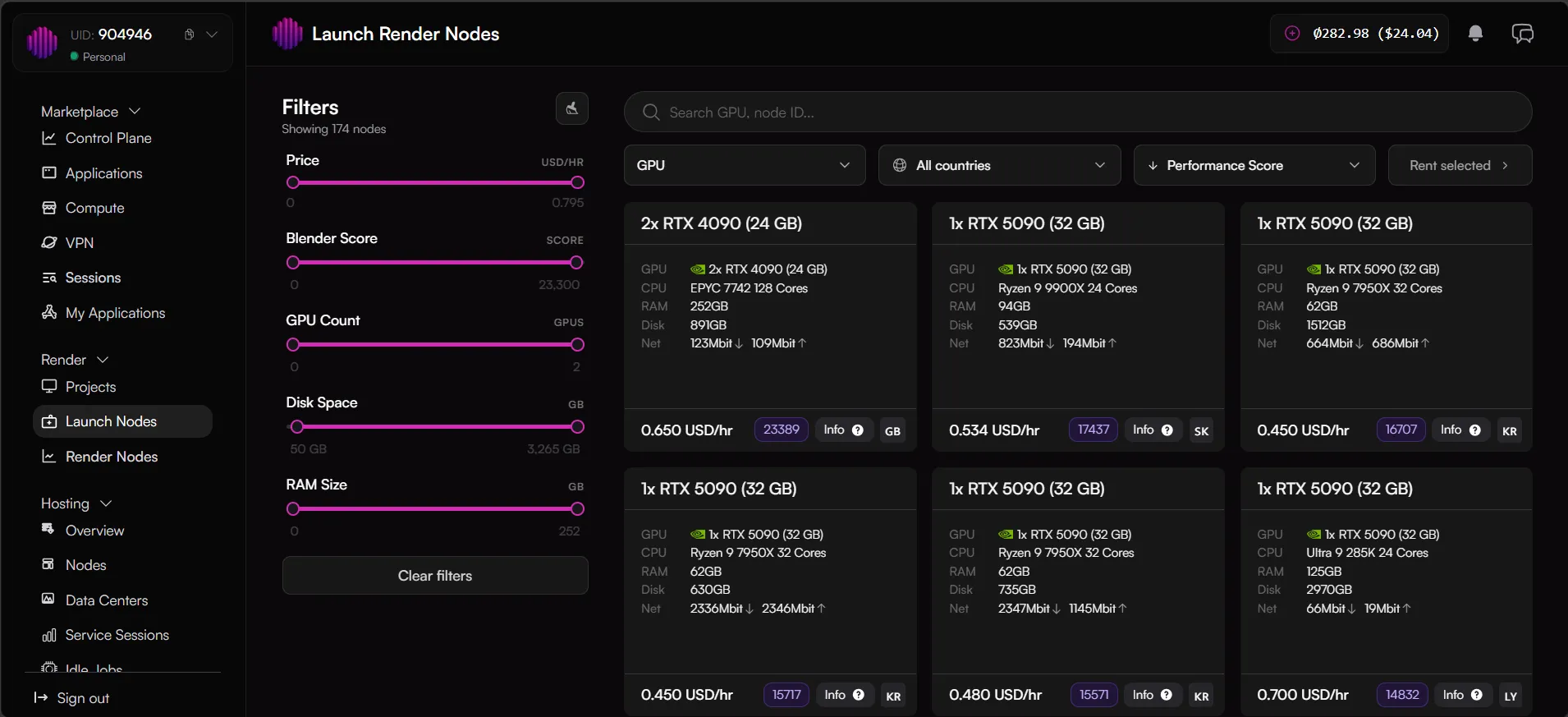Click the Rent selected button
The width and height of the screenshot is (1568, 717).
click(x=1460, y=165)
